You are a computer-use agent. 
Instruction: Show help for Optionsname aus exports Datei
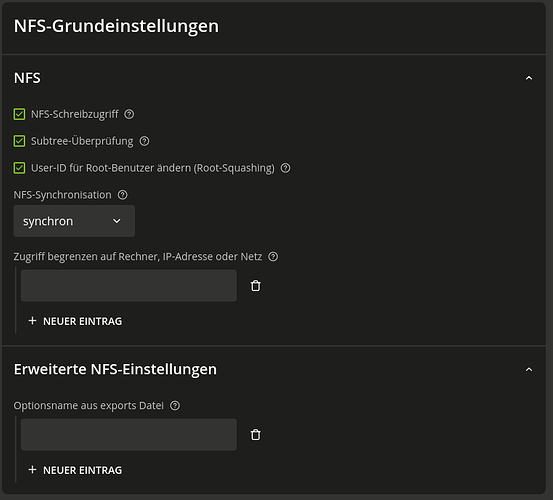pos(175,406)
